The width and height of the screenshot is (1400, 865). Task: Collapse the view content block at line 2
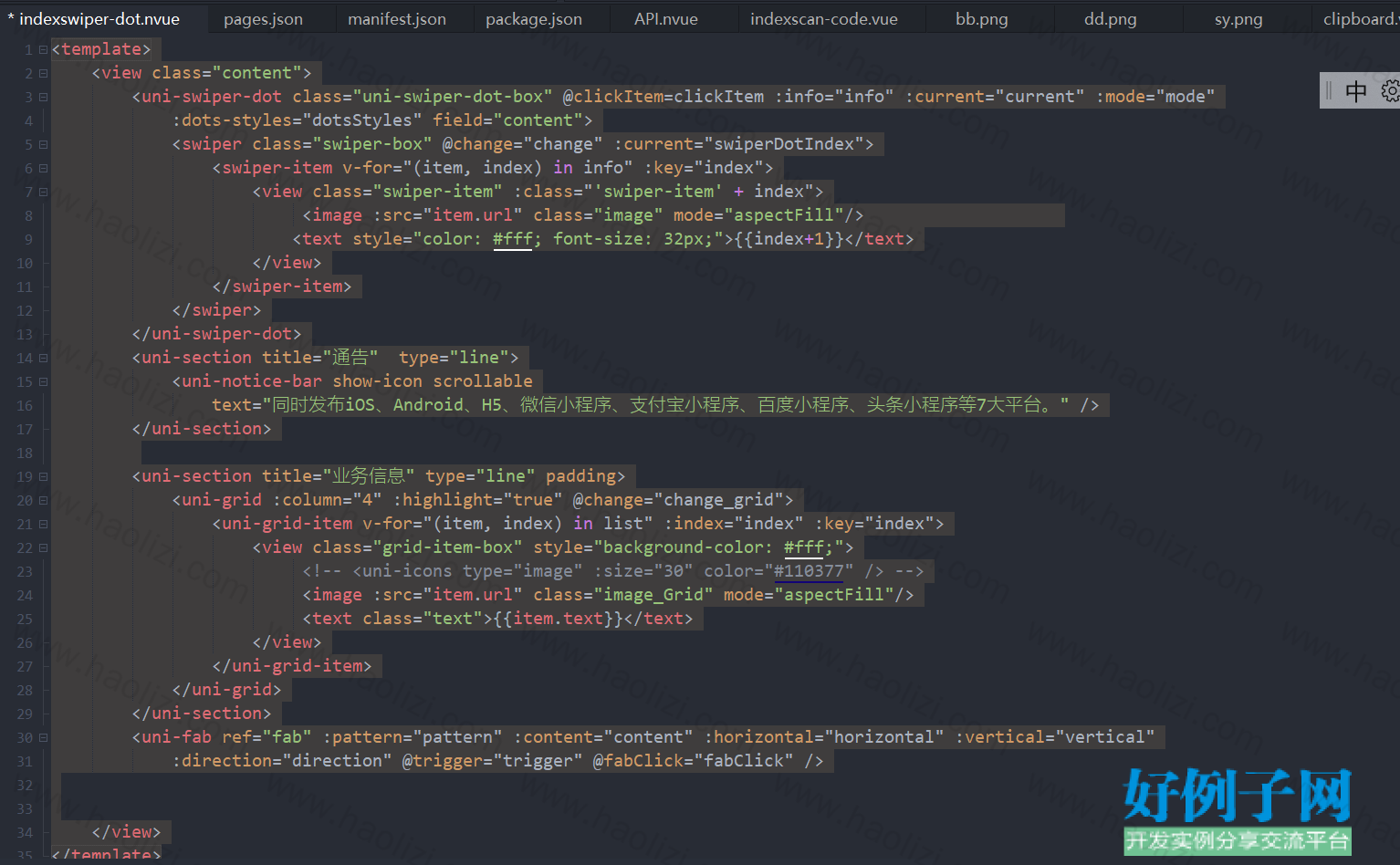pyautogui.click(x=43, y=73)
